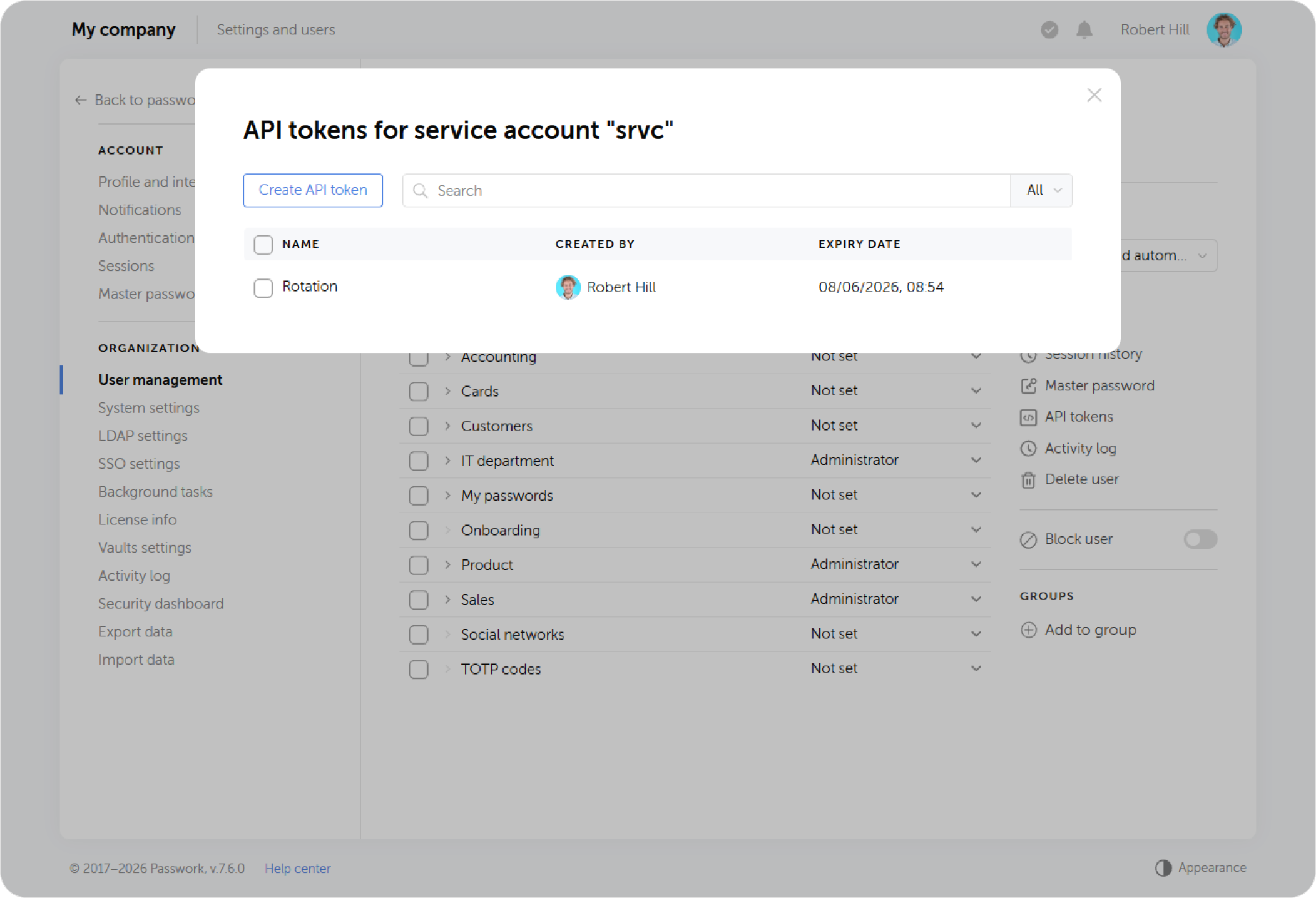Click the Block user prohibited icon
1316x898 pixels.
pos(1028,539)
